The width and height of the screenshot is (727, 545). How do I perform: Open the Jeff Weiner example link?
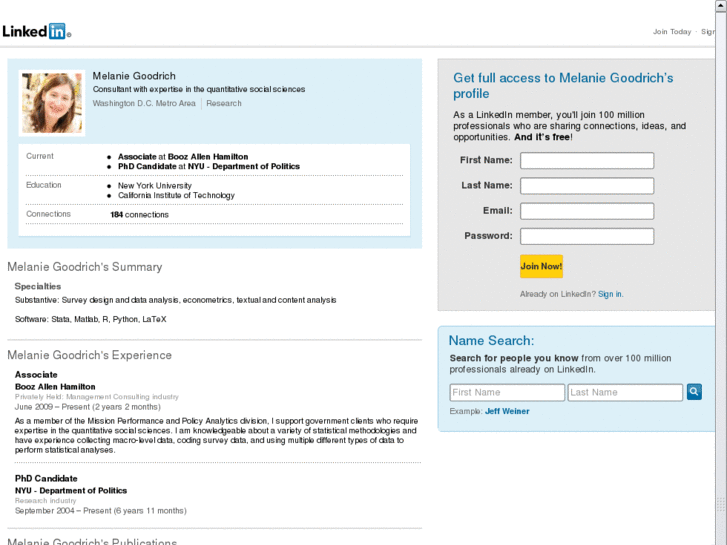507,411
